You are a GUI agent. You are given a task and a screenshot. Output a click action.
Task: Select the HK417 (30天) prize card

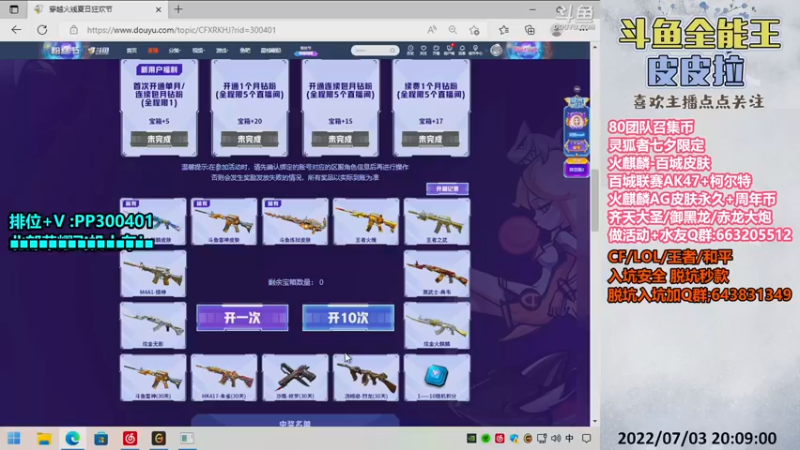point(224,378)
